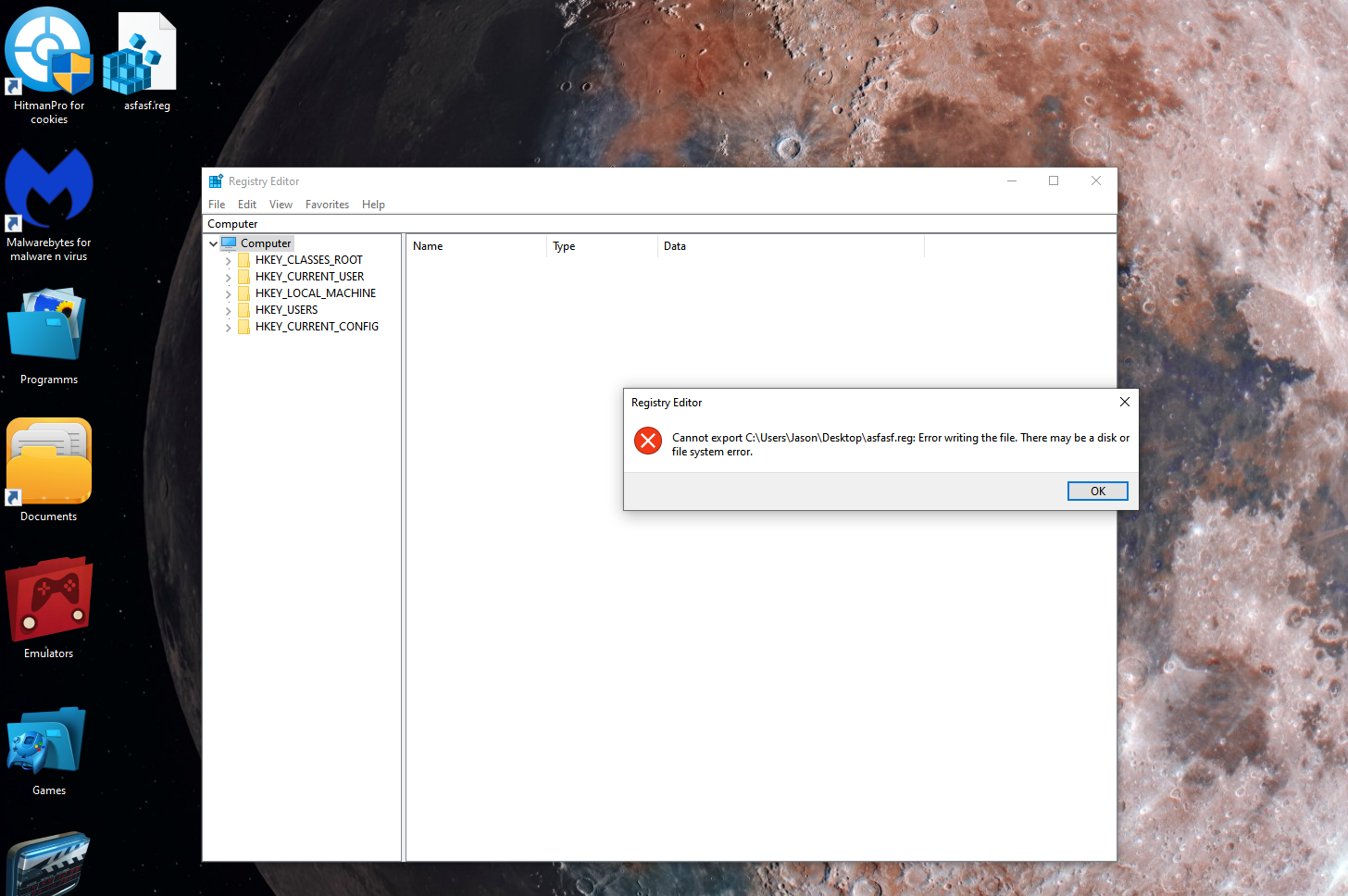This screenshot has height=896, width=1348.
Task: Open the Help menu
Action: click(373, 205)
